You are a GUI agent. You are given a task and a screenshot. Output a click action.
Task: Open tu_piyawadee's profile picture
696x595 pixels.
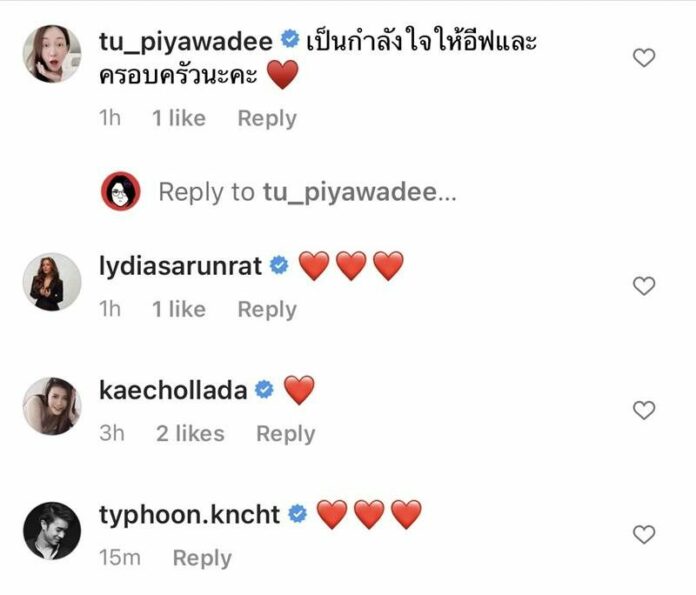pyautogui.click(x=52, y=54)
